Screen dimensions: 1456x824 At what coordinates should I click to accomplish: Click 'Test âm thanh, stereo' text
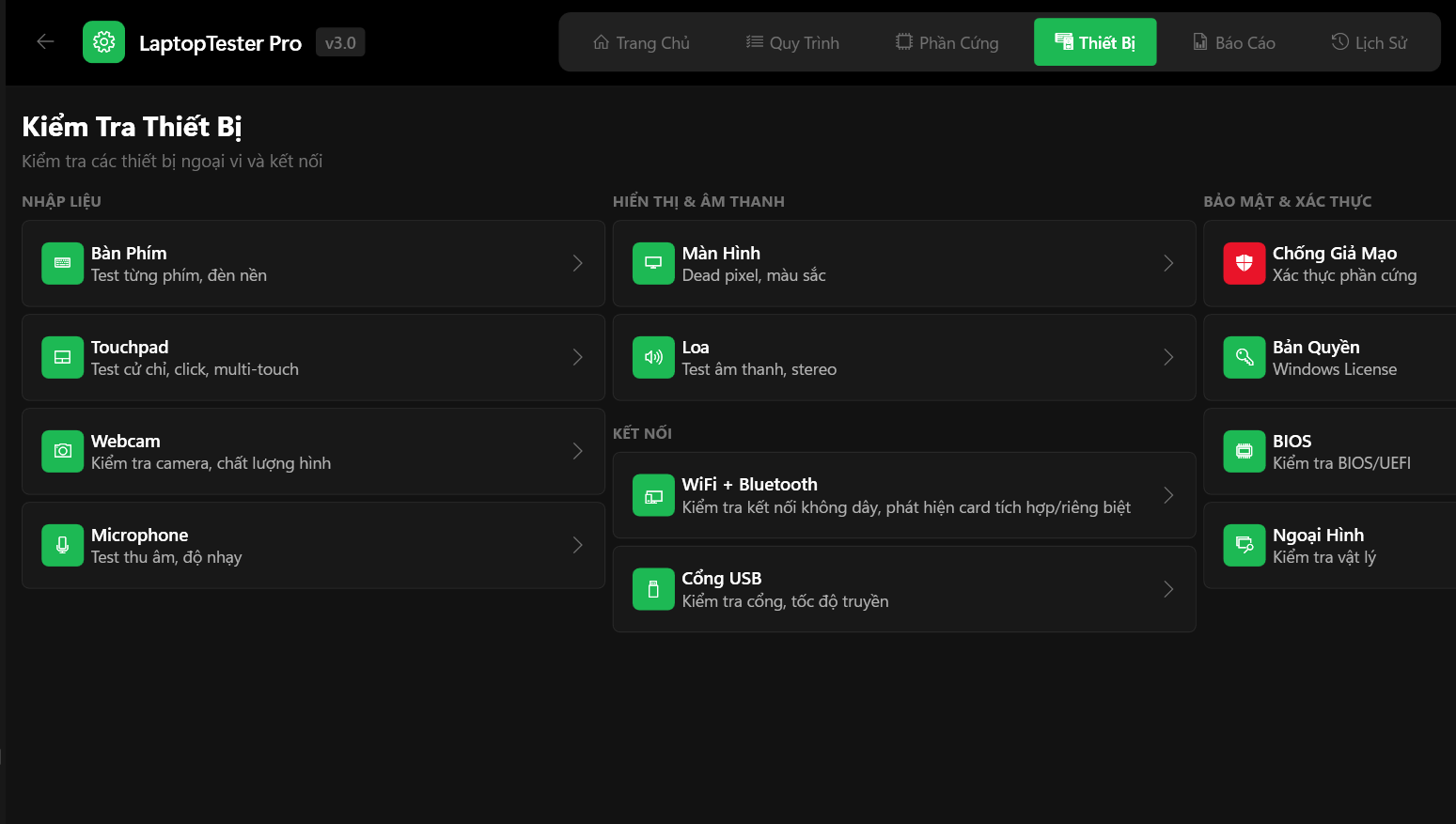759,369
